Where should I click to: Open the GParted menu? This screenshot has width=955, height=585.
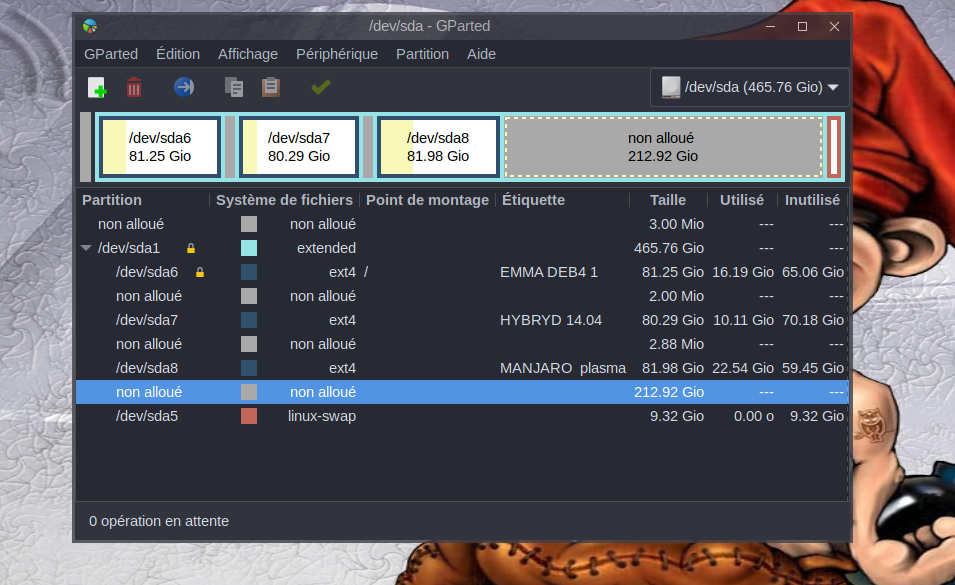click(x=111, y=54)
